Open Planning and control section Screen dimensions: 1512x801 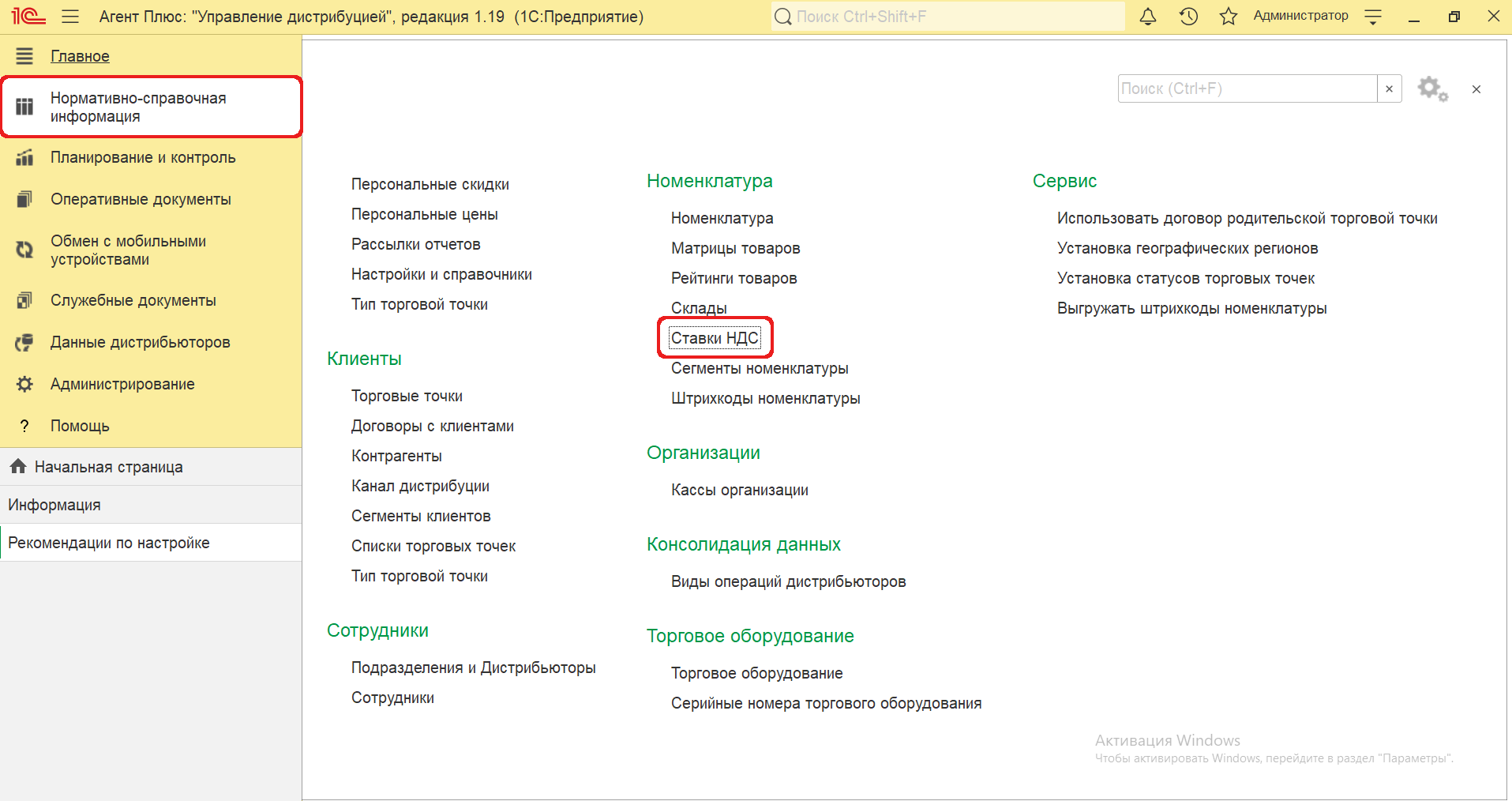pyautogui.click(x=143, y=157)
